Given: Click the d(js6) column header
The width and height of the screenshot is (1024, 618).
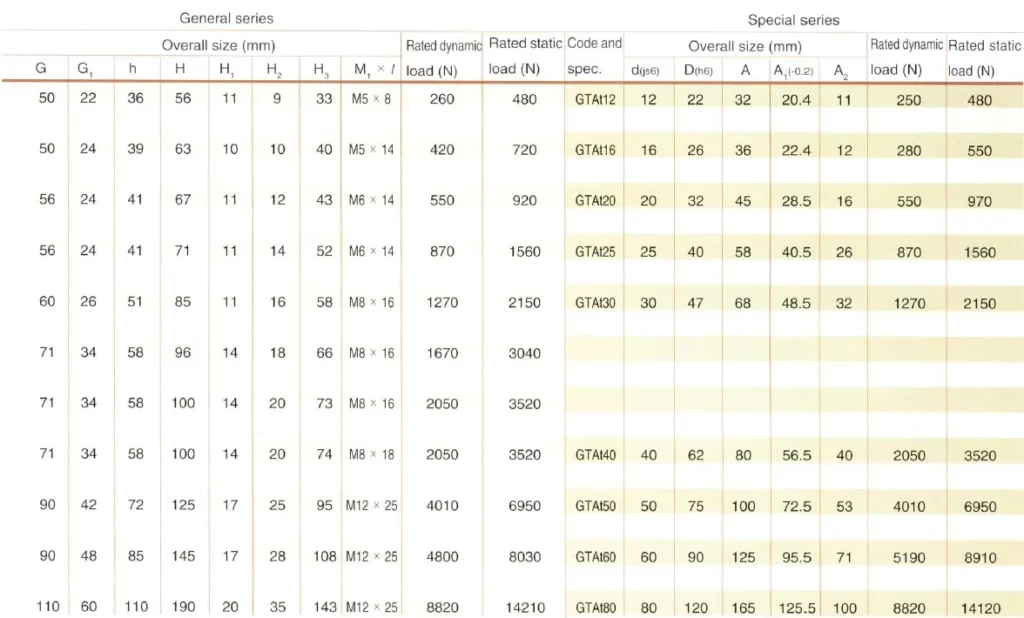Looking at the screenshot, I should click(x=649, y=70).
